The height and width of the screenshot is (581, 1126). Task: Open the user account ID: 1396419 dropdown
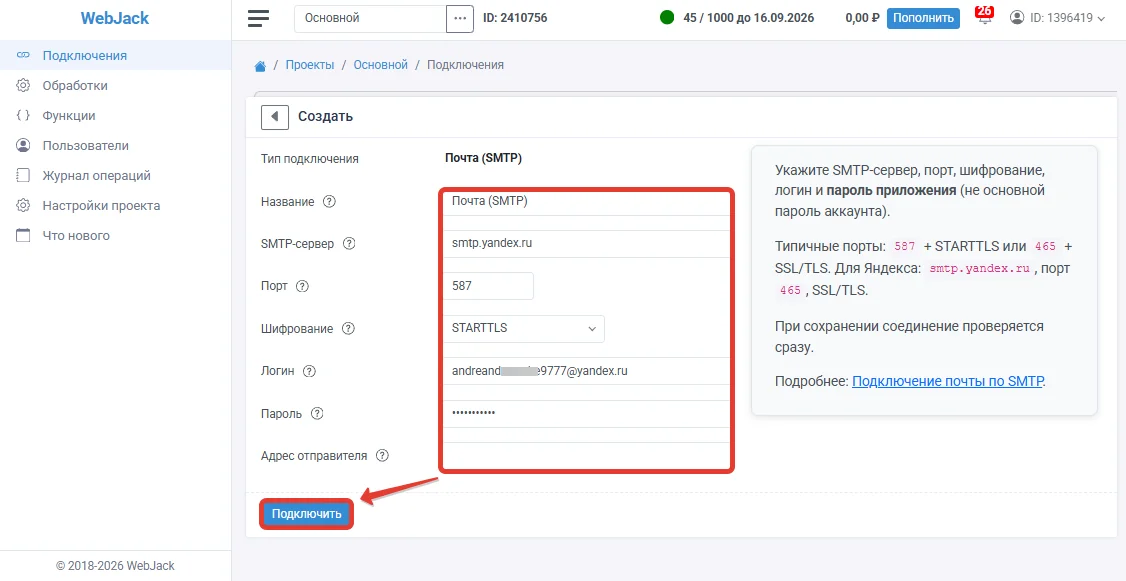point(1057,19)
